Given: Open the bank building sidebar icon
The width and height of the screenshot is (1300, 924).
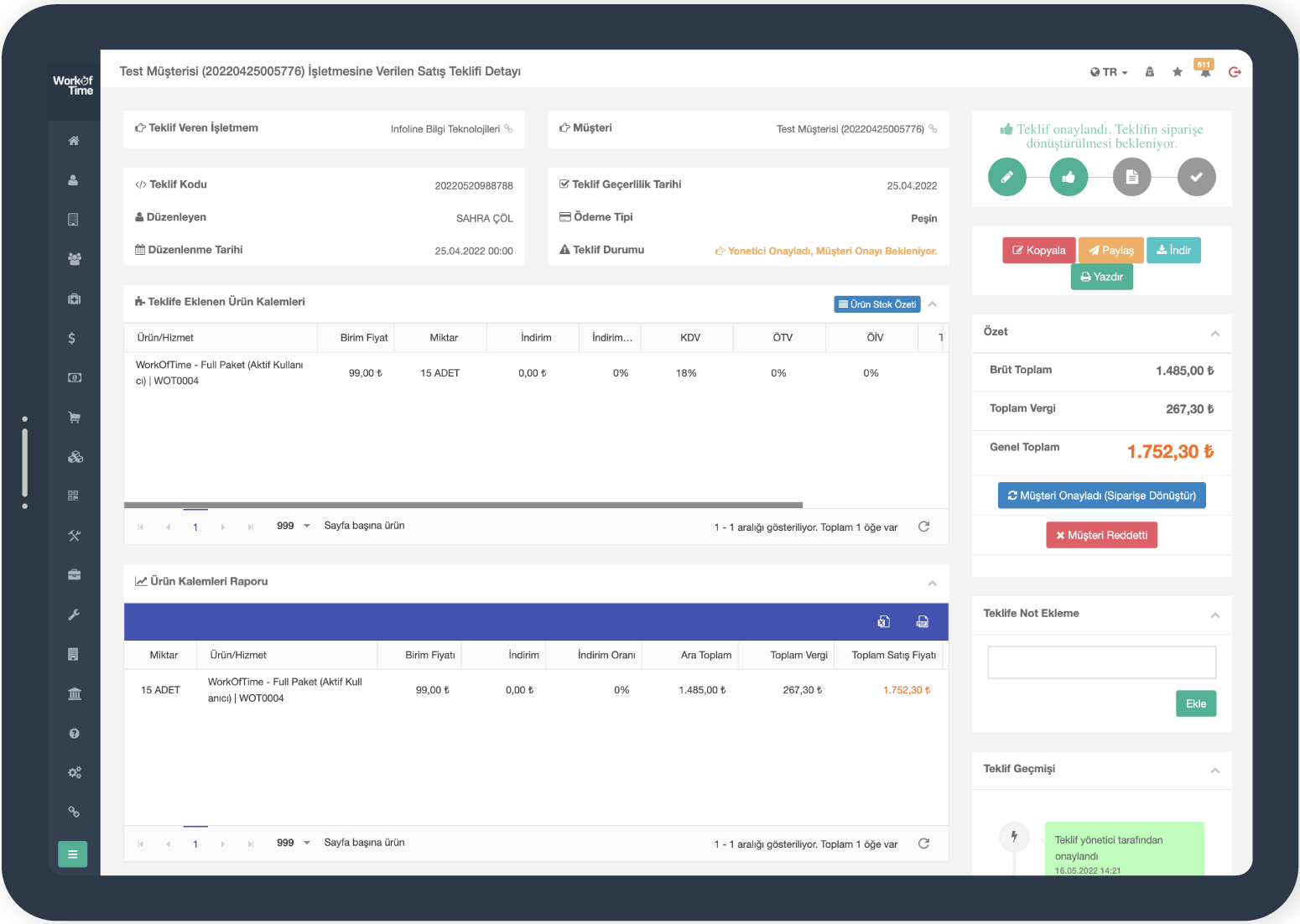Looking at the screenshot, I should pos(74,693).
